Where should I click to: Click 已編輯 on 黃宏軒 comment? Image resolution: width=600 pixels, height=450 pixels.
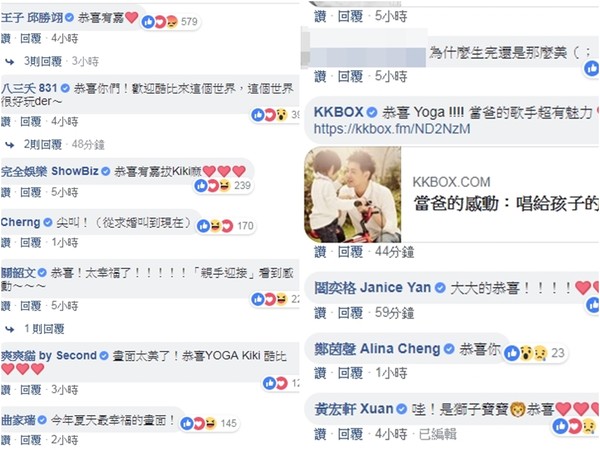pyautogui.click(x=437, y=434)
